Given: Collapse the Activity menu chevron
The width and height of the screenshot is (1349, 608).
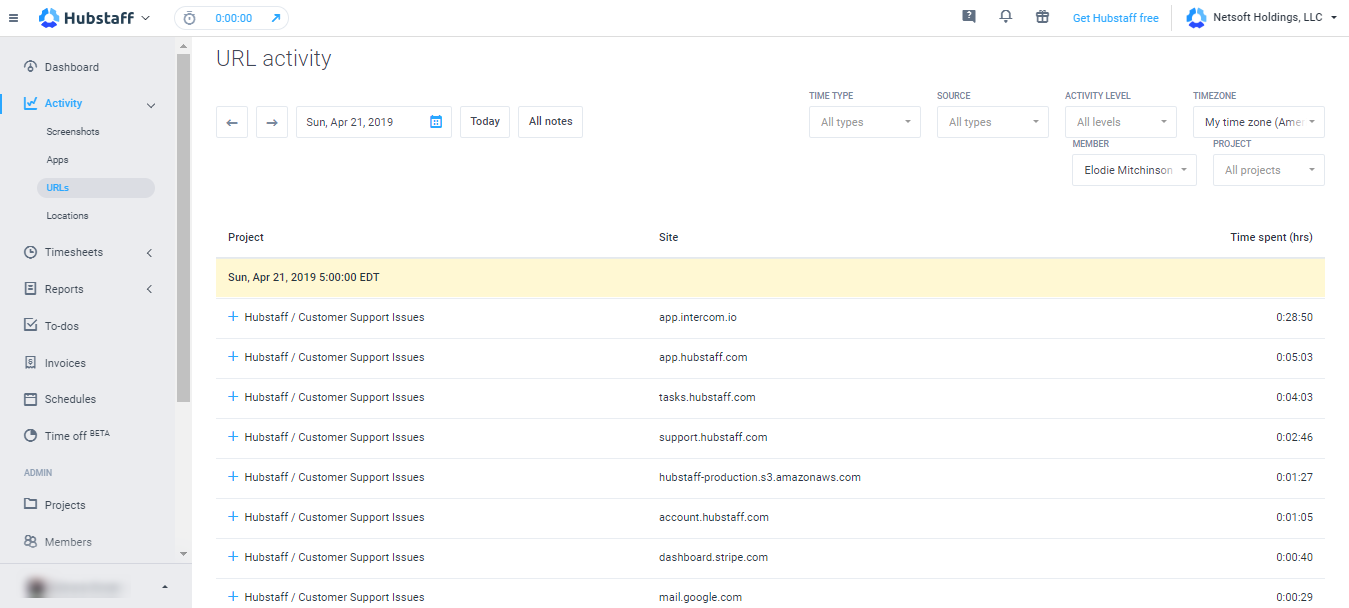Looking at the screenshot, I should coord(151,104).
